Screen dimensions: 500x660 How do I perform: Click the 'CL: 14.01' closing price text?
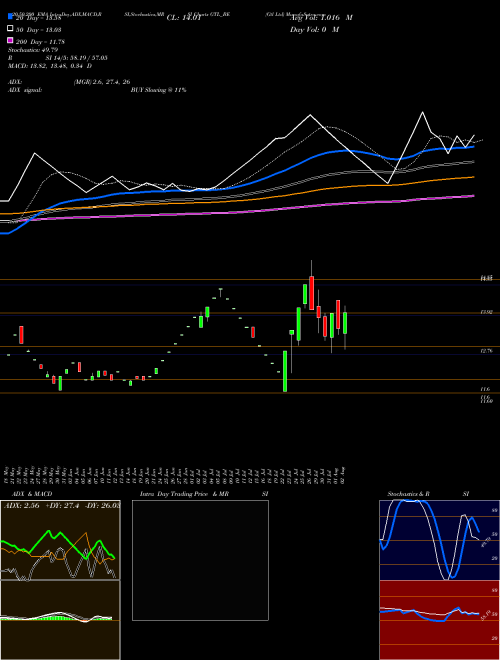point(183,18)
